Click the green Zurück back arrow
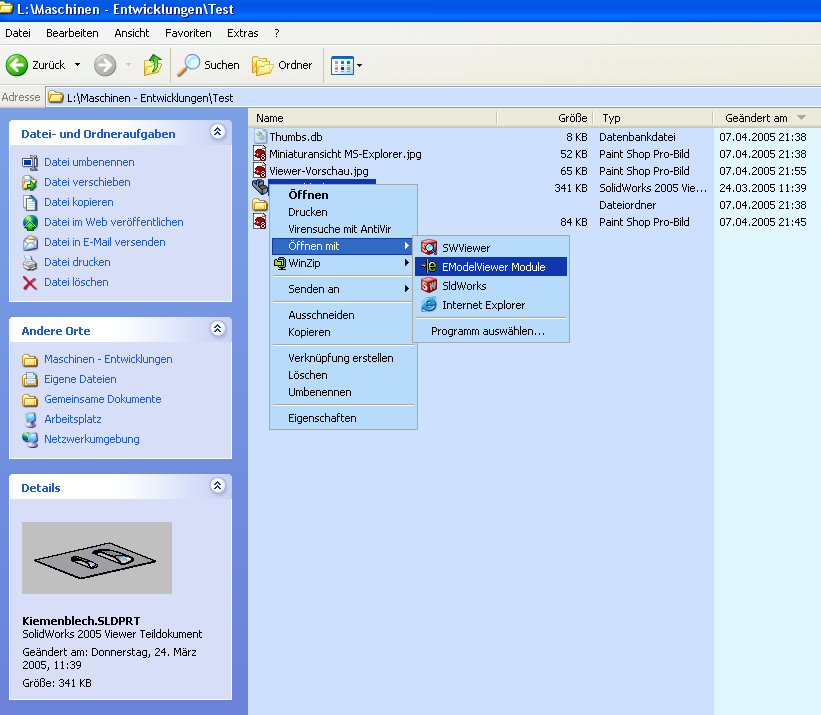 point(17,65)
